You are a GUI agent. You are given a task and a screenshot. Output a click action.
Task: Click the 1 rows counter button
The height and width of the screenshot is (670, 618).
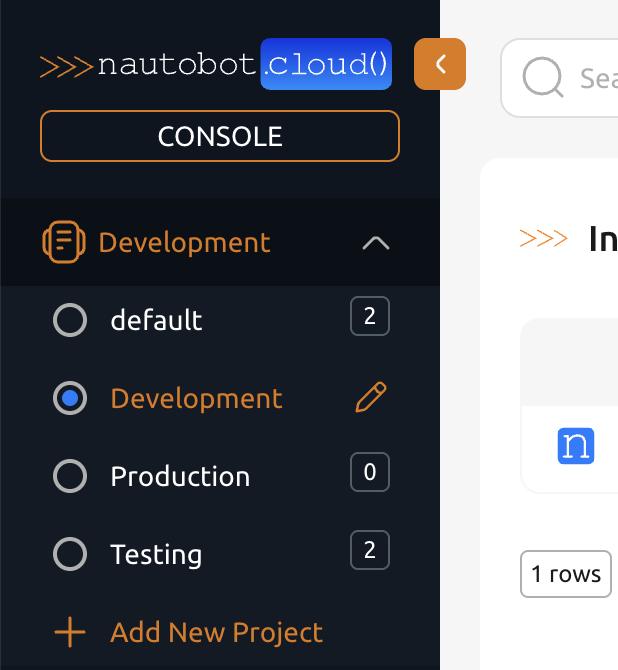pyautogui.click(x=566, y=574)
